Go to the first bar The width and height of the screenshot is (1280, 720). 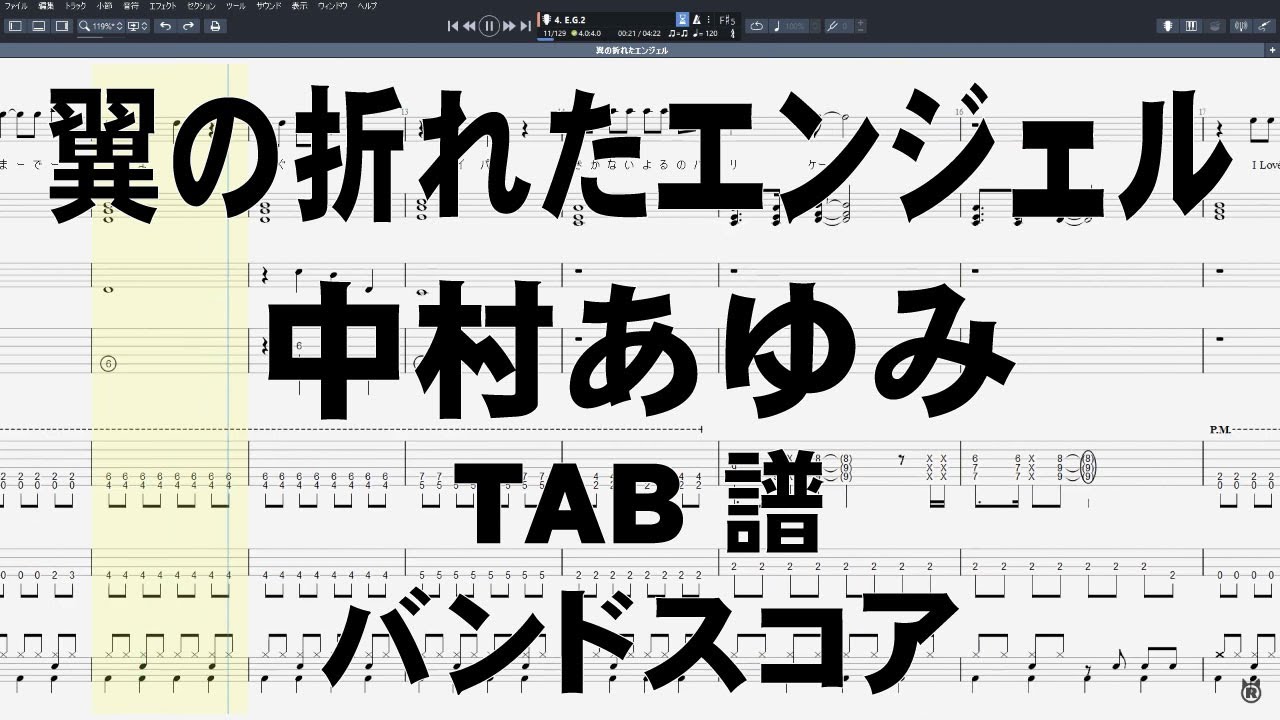pyautogui.click(x=453, y=26)
